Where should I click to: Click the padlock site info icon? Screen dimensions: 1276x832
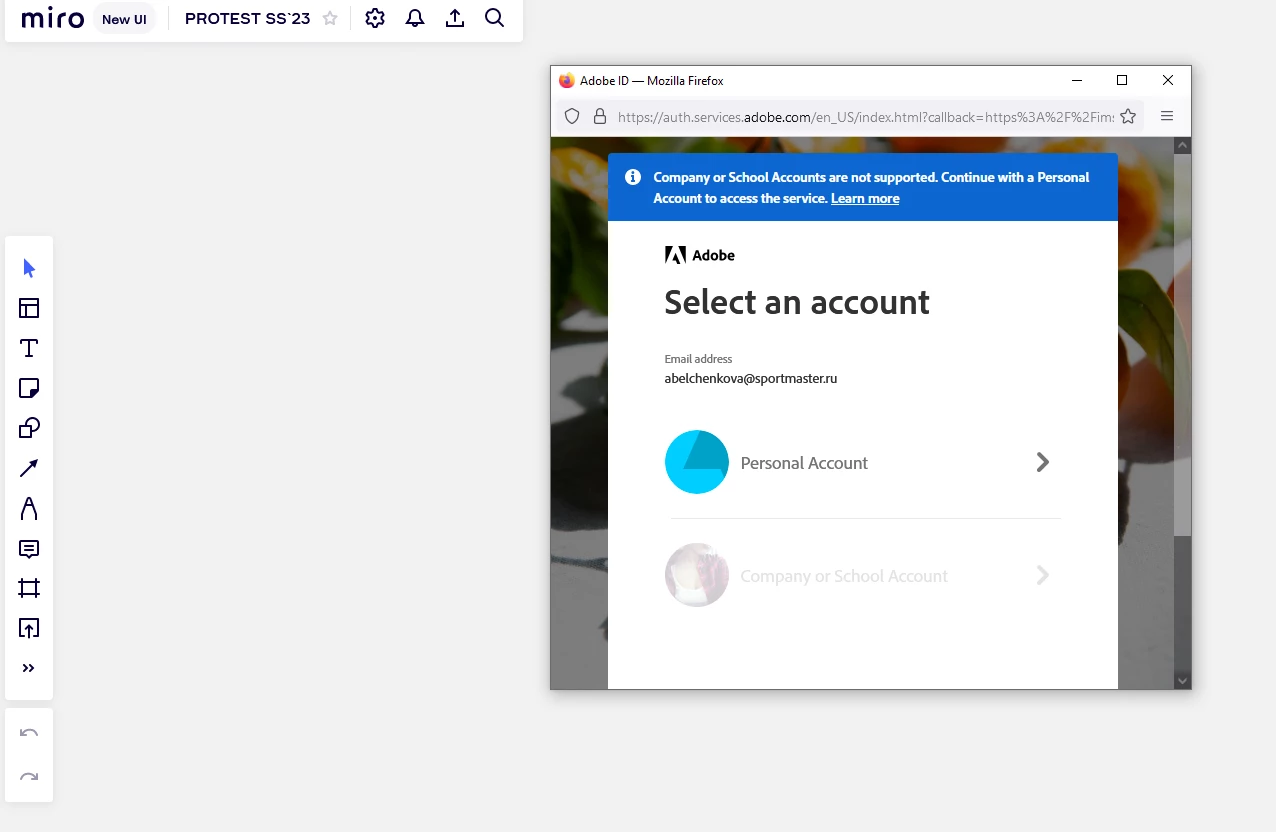tap(600, 116)
